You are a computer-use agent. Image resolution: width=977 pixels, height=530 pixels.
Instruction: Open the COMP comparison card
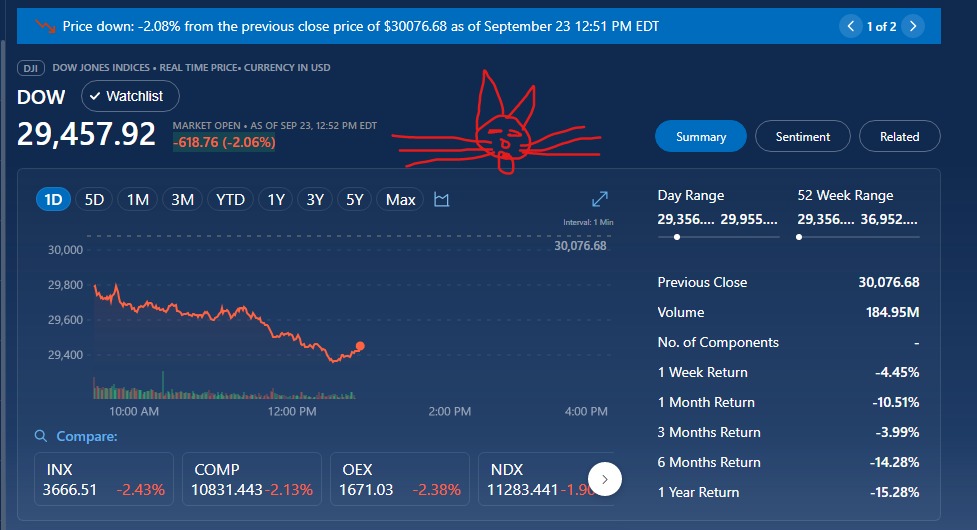(252, 480)
